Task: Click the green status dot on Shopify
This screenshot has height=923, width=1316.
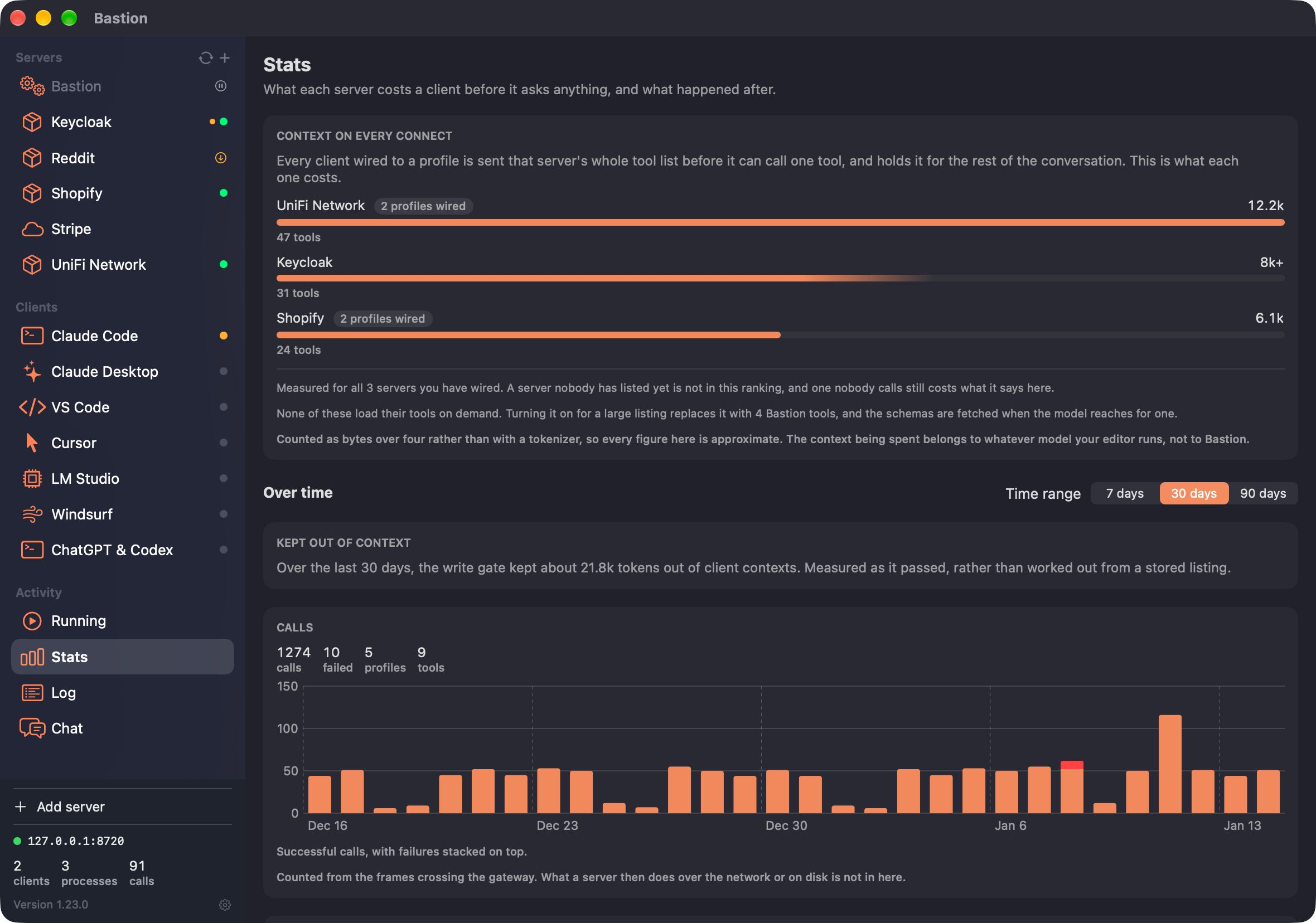Action: pyautogui.click(x=224, y=193)
